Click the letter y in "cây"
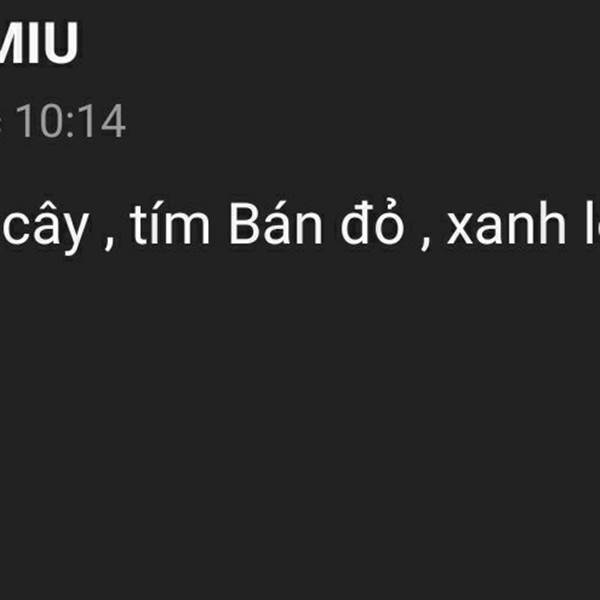 pyautogui.click(x=76, y=232)
